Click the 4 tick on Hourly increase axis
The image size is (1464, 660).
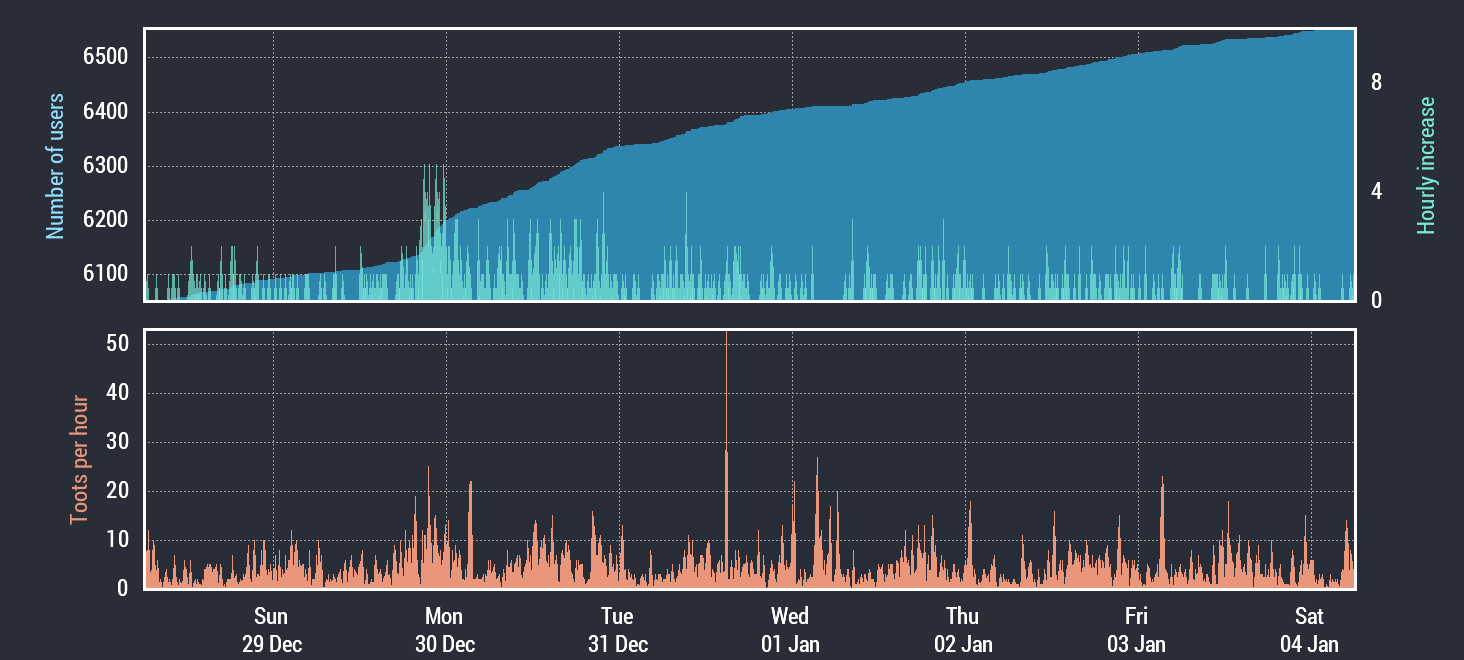1376,192
